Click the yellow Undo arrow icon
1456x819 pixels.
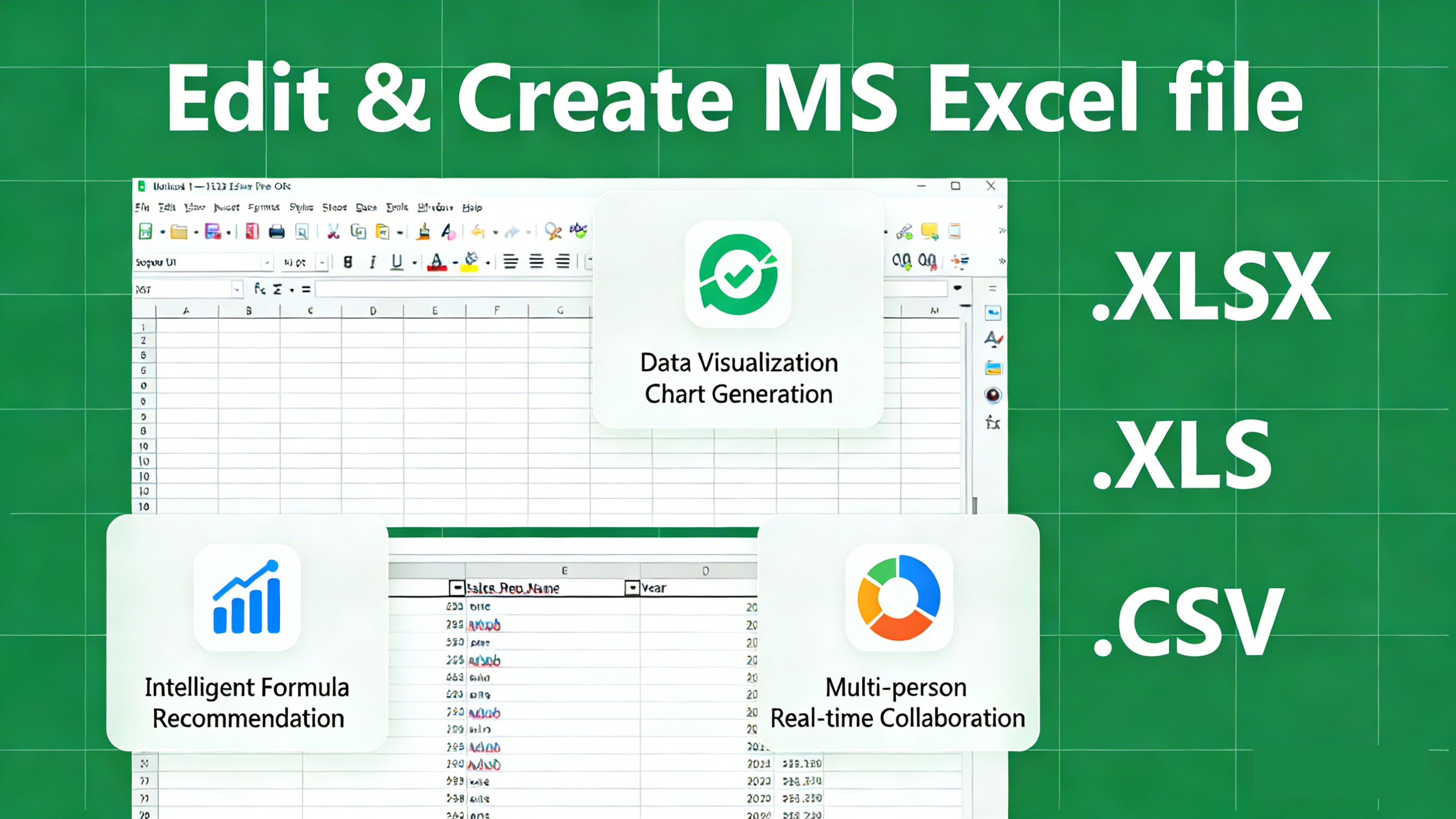click(x=478, y=232)
